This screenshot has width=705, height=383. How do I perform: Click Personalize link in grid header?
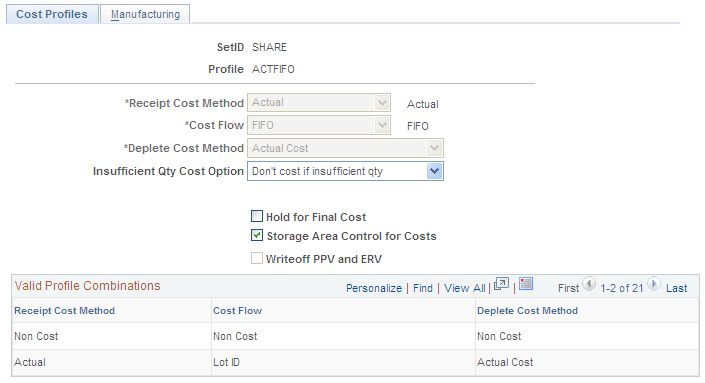(x=374, y=288)
